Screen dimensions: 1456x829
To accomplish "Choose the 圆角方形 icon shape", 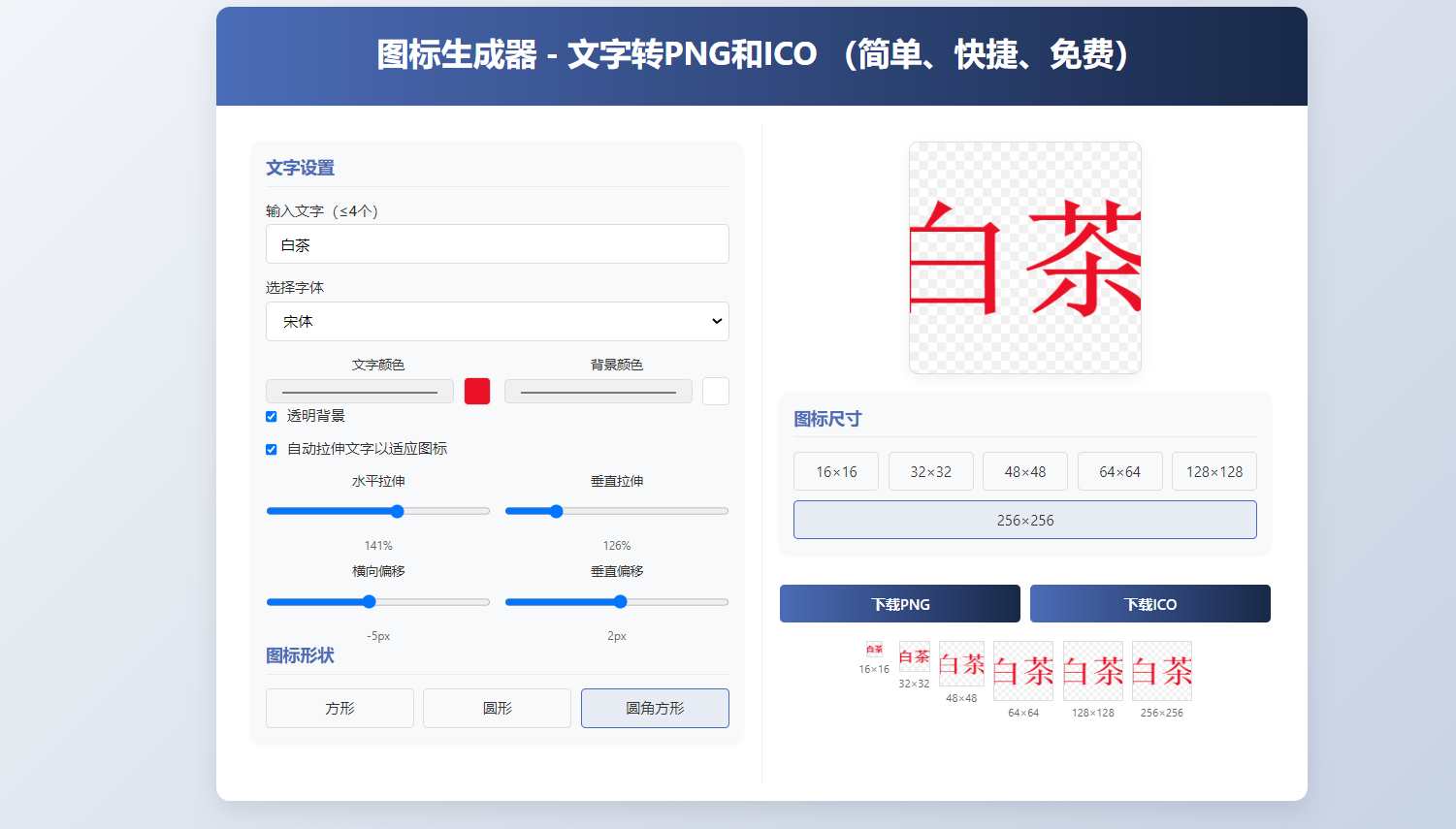I will [x=655, y=709].
